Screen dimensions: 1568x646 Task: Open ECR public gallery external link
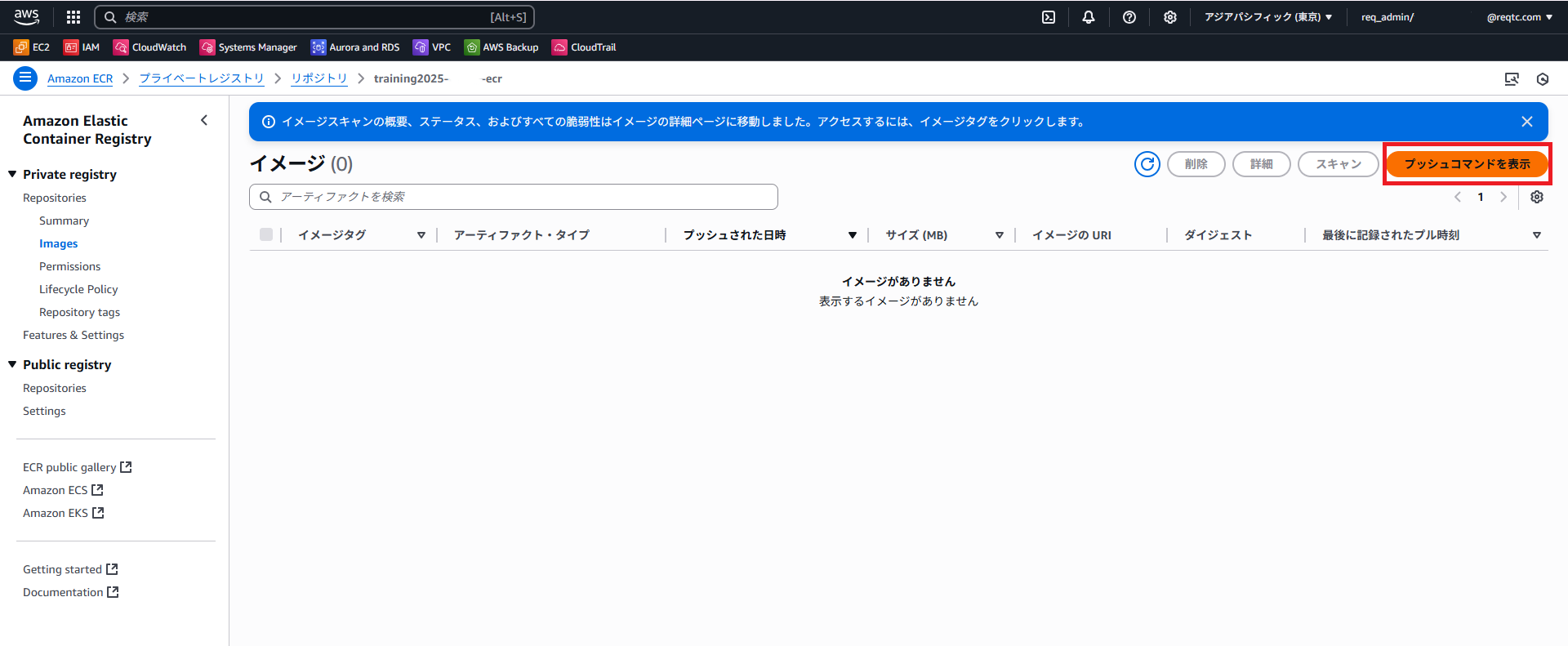(78, 467)
